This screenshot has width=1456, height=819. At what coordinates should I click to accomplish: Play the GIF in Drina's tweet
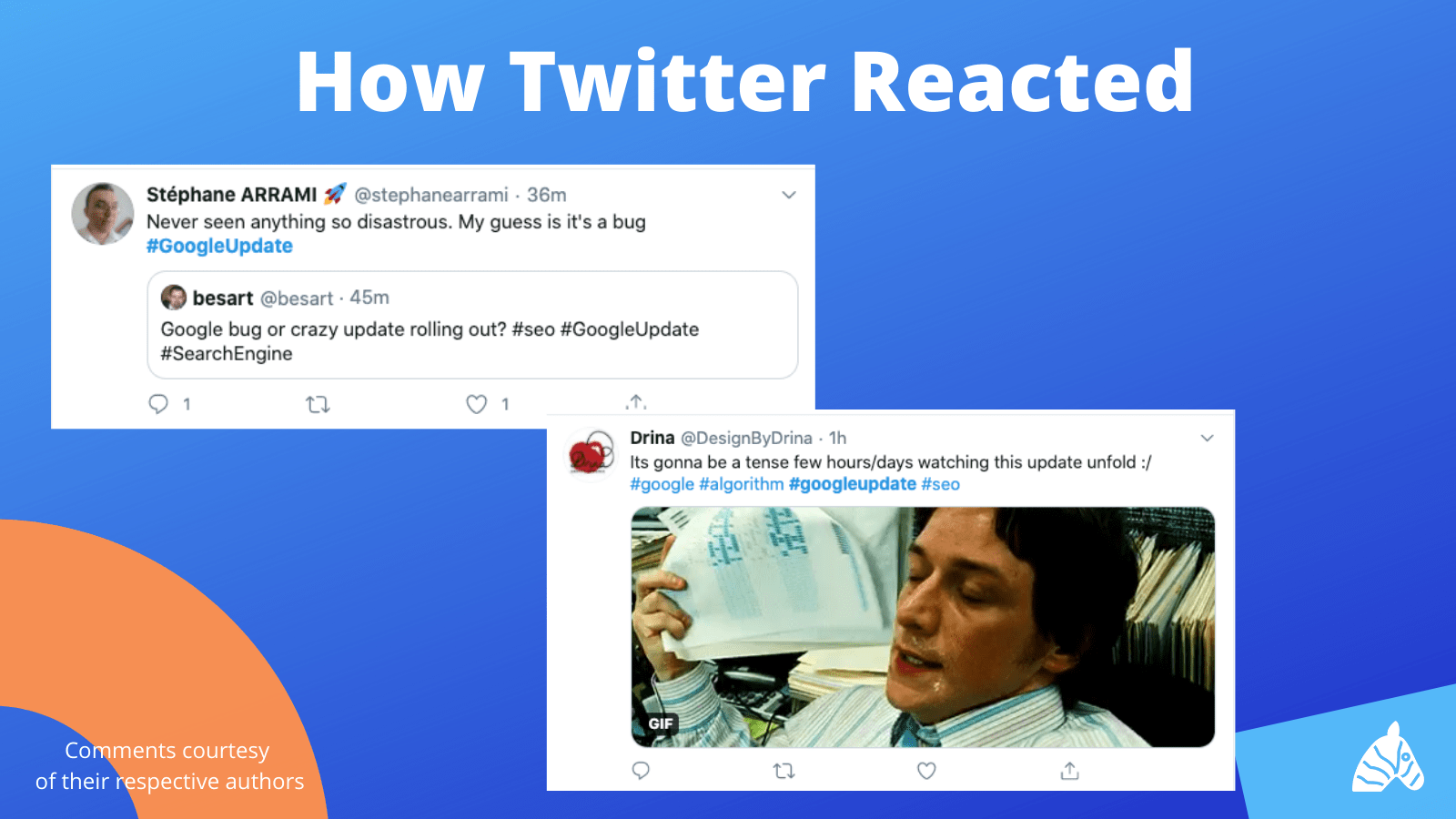(923, 627)
